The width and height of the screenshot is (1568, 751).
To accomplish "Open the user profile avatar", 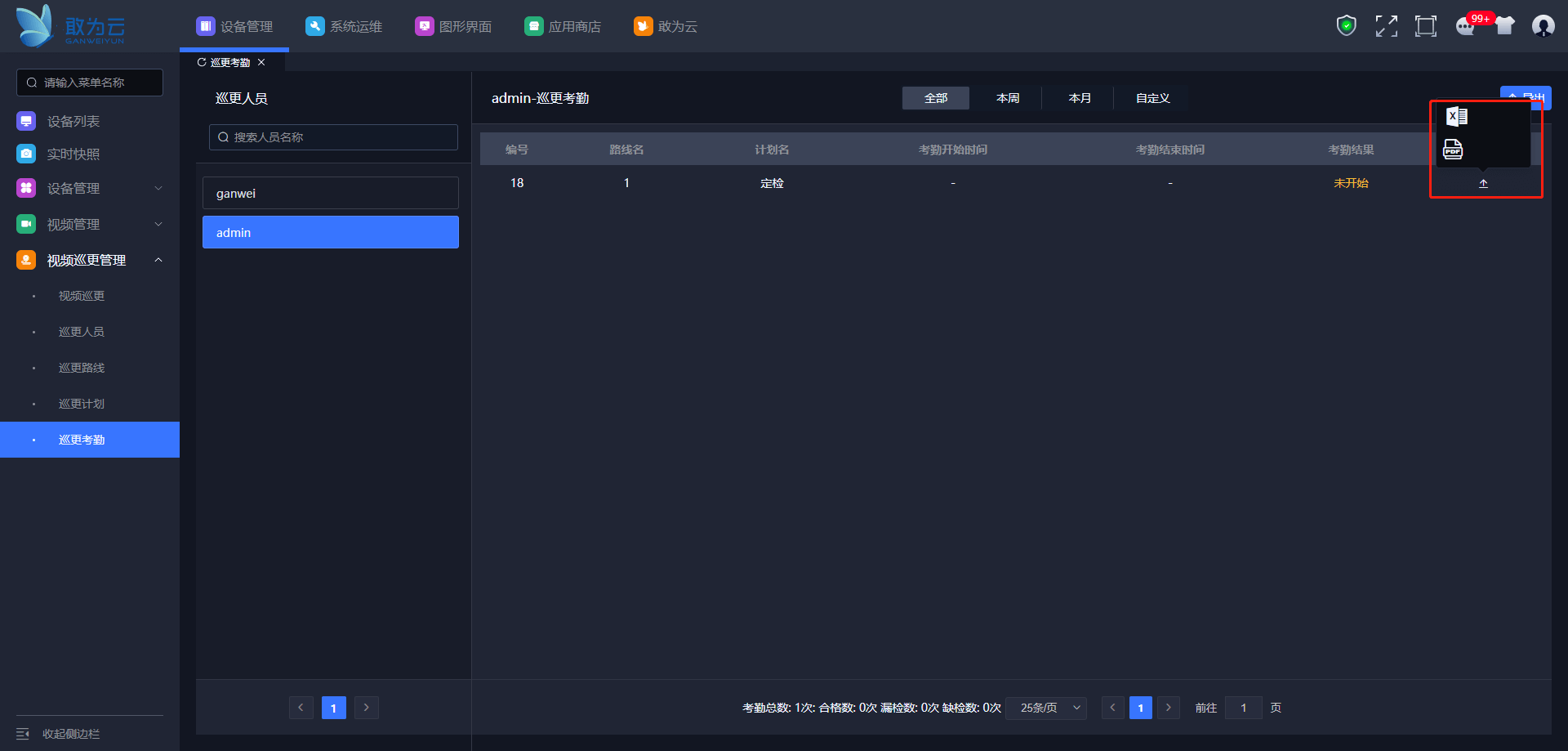I will pos(1543,26).
